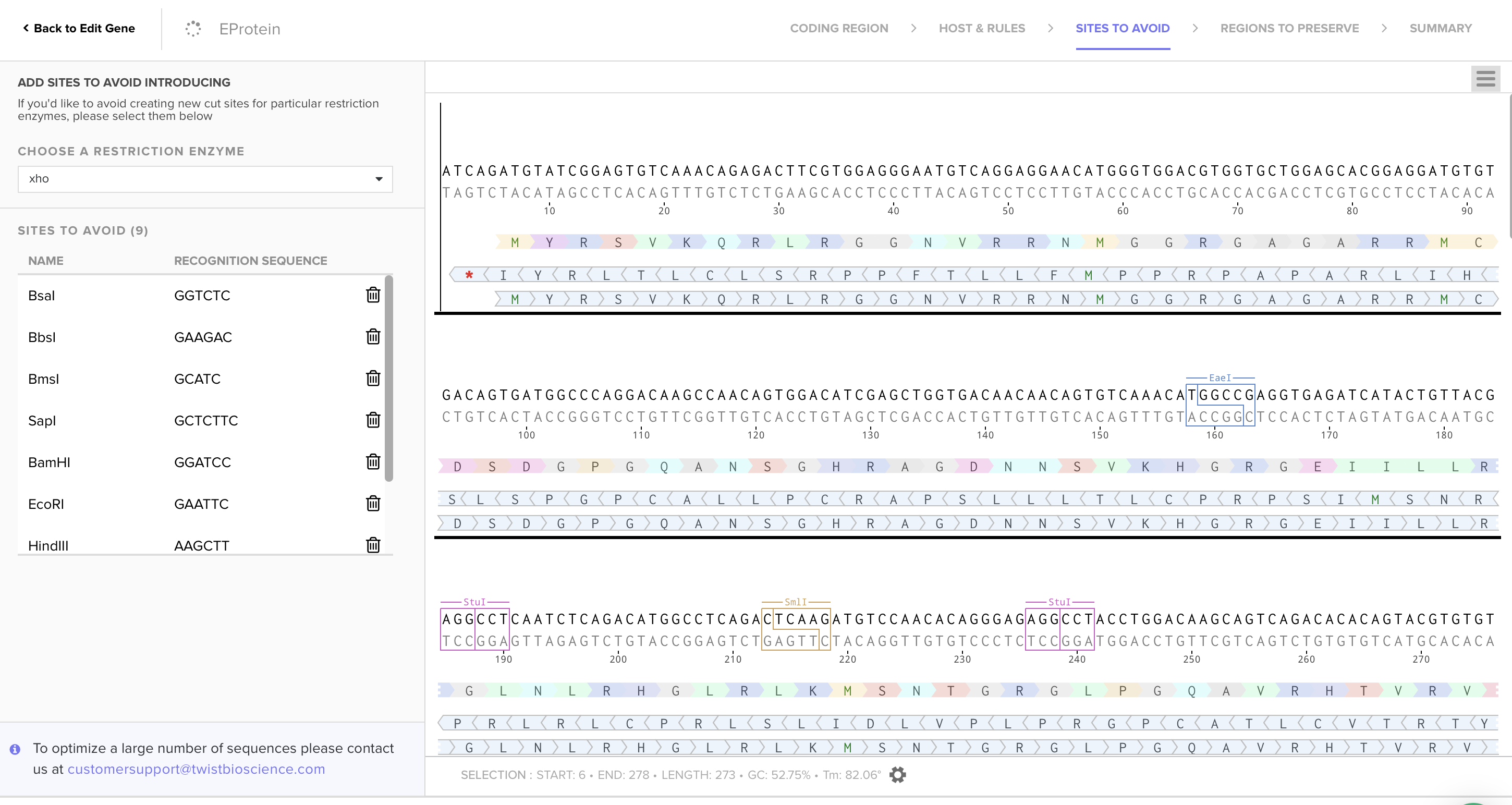This screenshot has width=1512, height=805.
Task: Open selection settings gear icon
Action: pyautogui.click(x=897, y=774)
